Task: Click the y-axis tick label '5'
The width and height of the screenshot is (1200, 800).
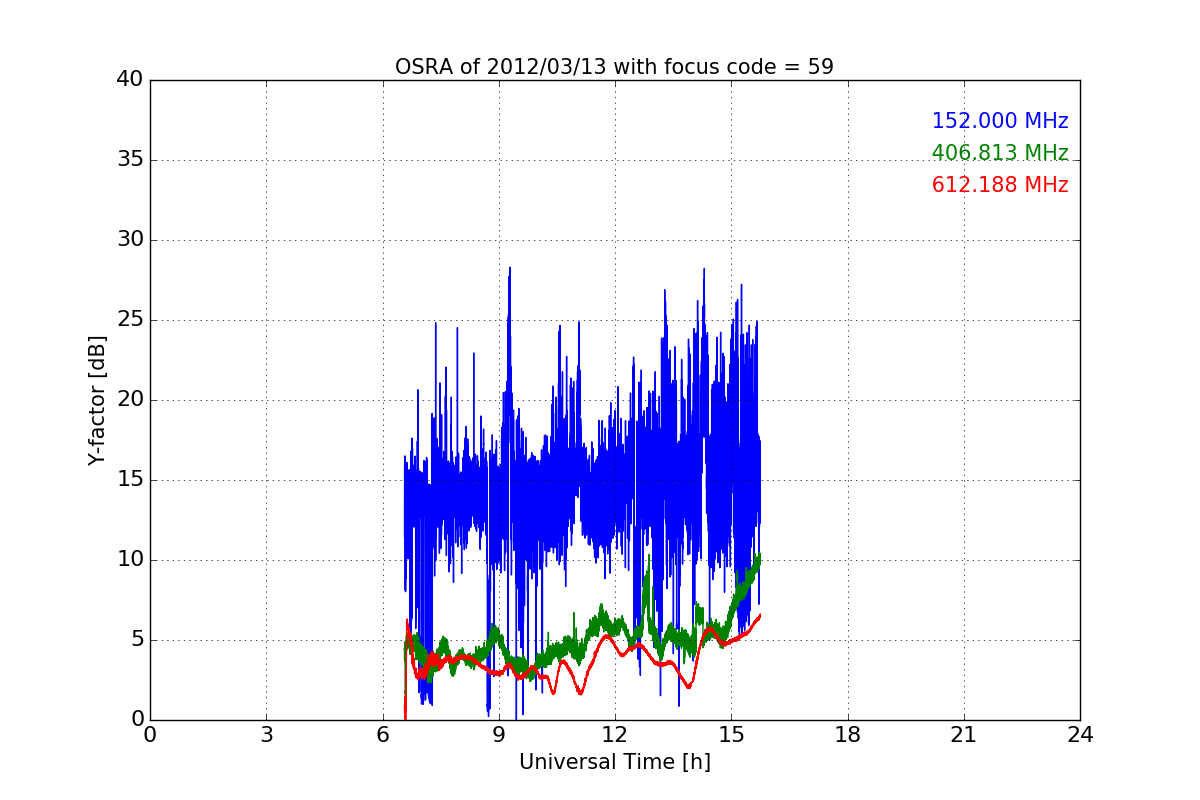Action: (x=136, y=640)
